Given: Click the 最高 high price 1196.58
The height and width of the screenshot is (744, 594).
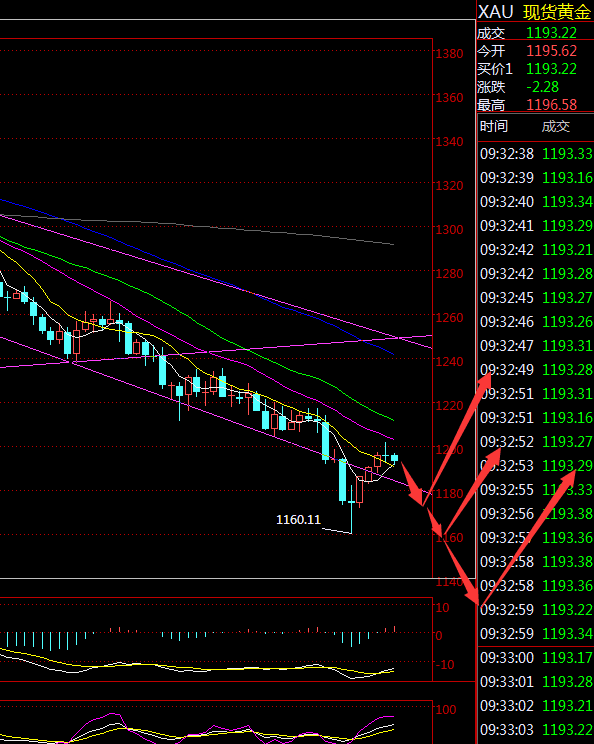Looking at the screenshot, I should 551,105.
